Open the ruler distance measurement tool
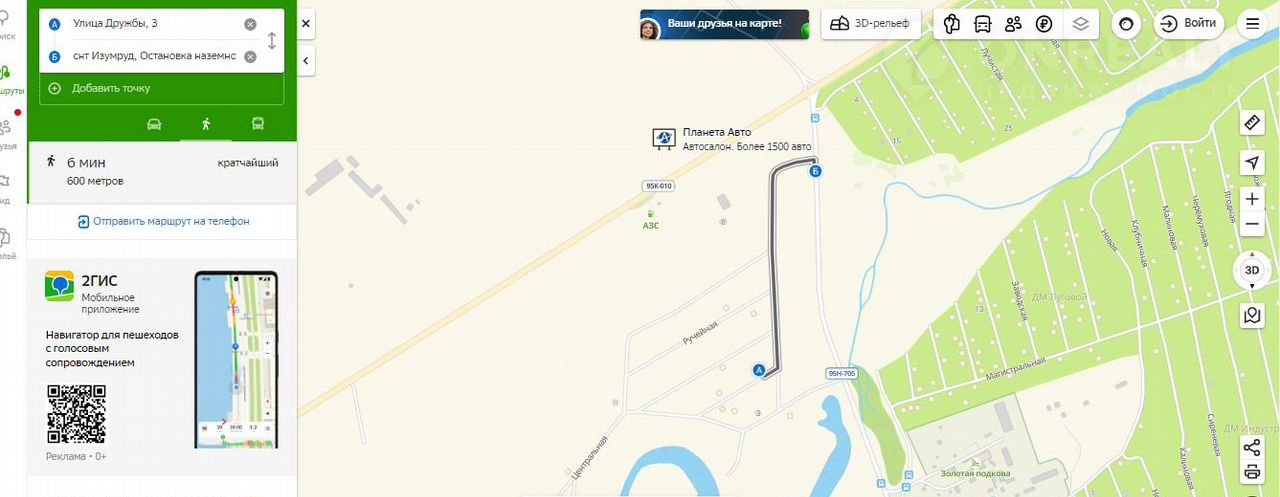This screenshot has width=1280, height=497. coord(1252,122)
